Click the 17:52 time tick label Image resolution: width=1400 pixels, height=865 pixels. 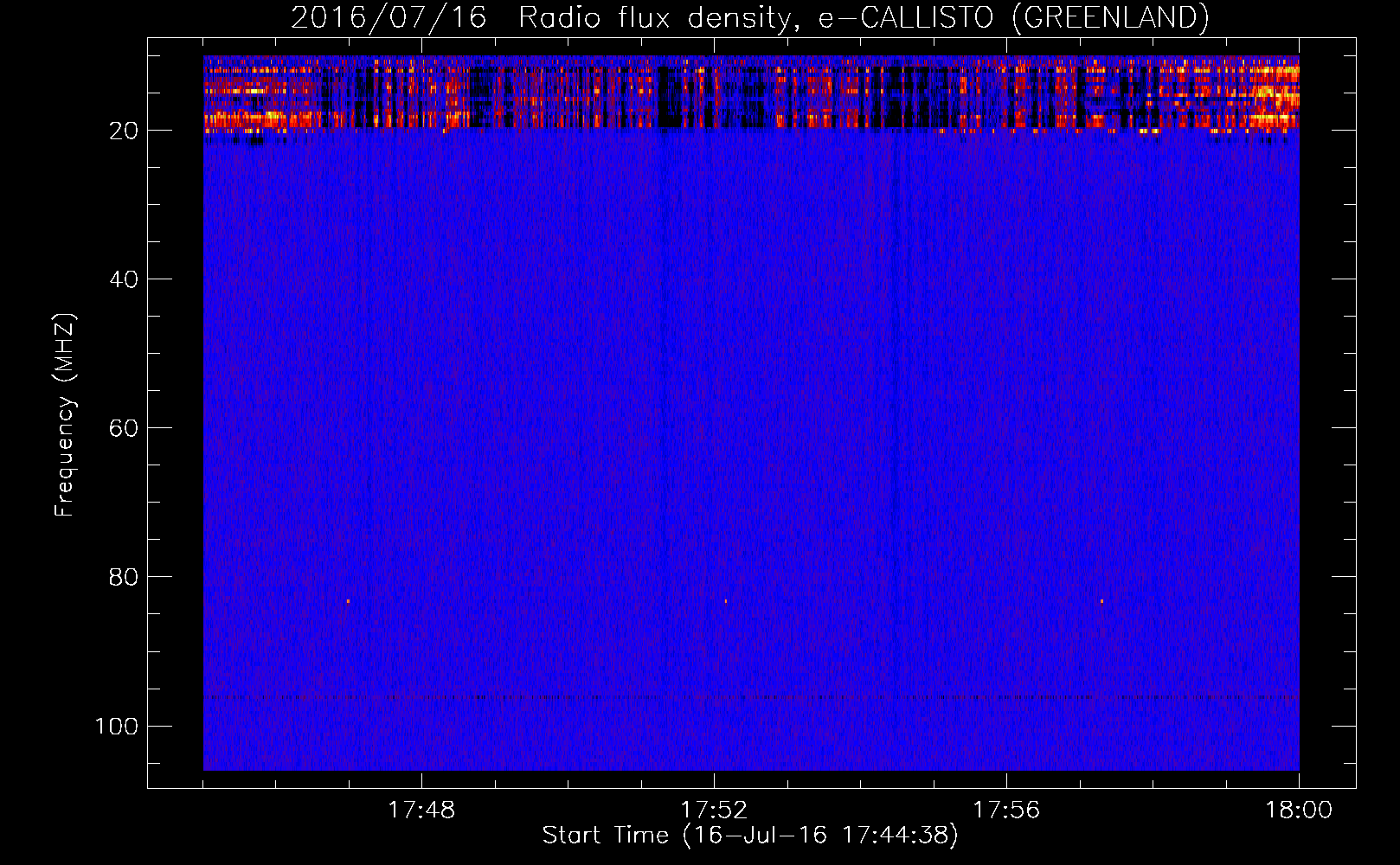pyautogui.click(x=714, y=811)
